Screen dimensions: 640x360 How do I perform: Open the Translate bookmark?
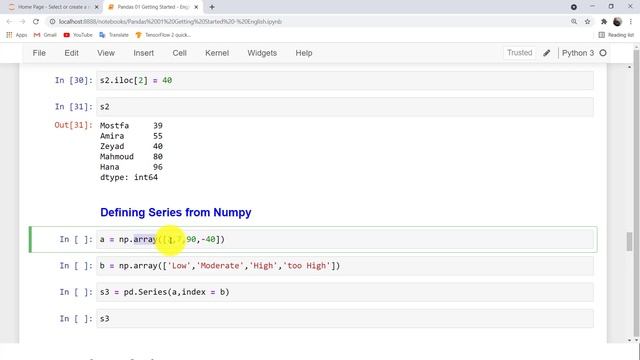pyautogui.click(x=114, y=35)
